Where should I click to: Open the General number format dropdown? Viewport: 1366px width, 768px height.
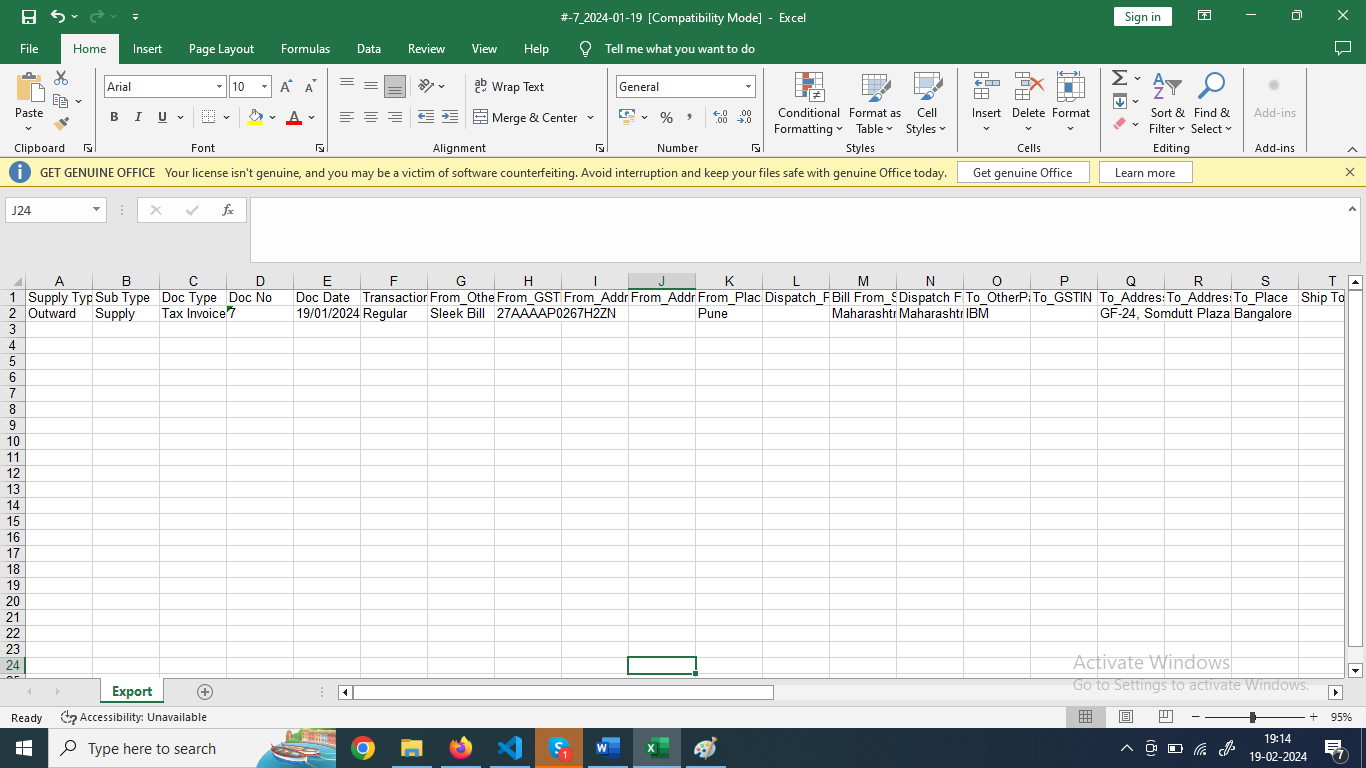tap(747, 87)
